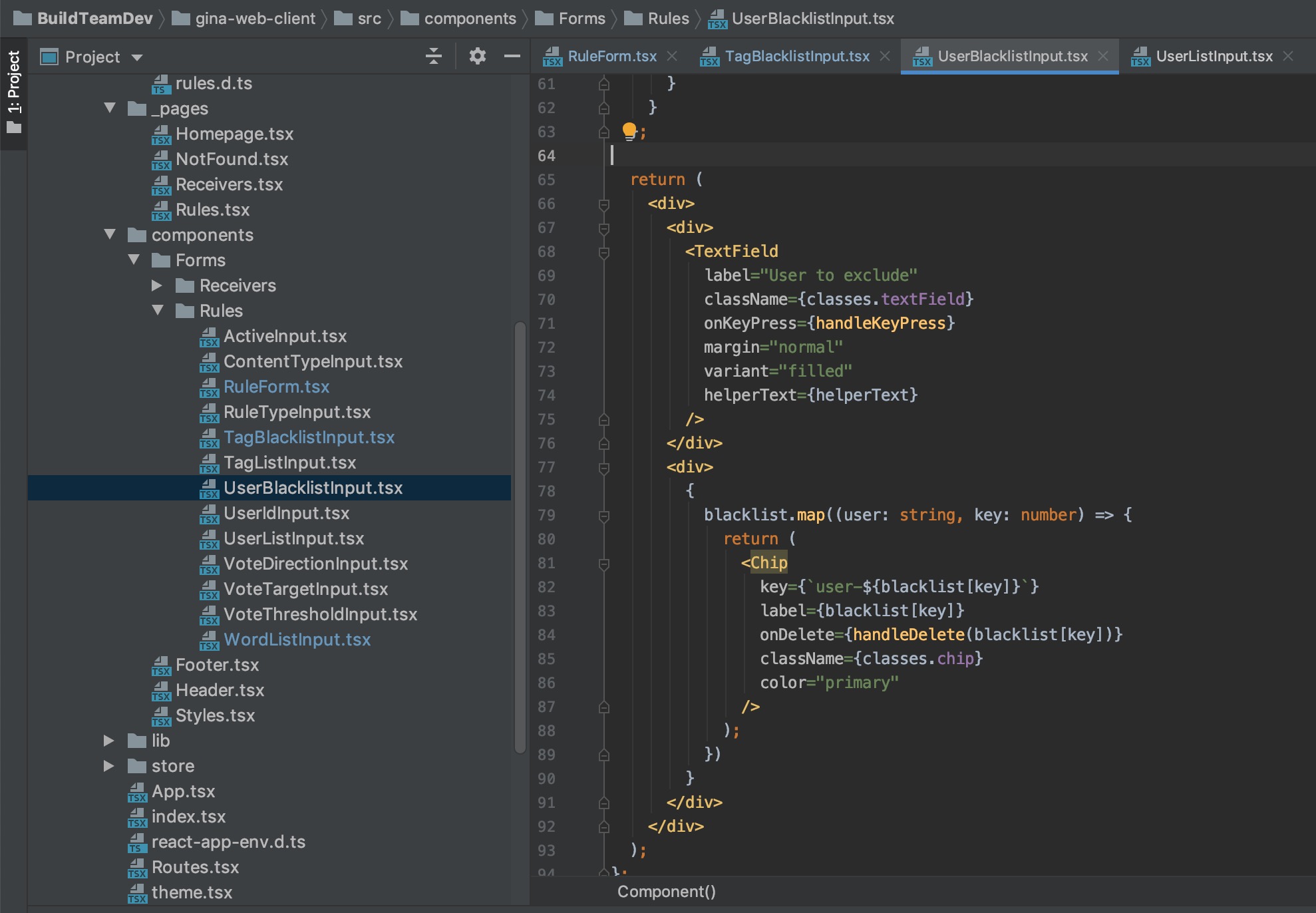
Task: Click the Project tree vertical scrollbar
Action: 520,536
